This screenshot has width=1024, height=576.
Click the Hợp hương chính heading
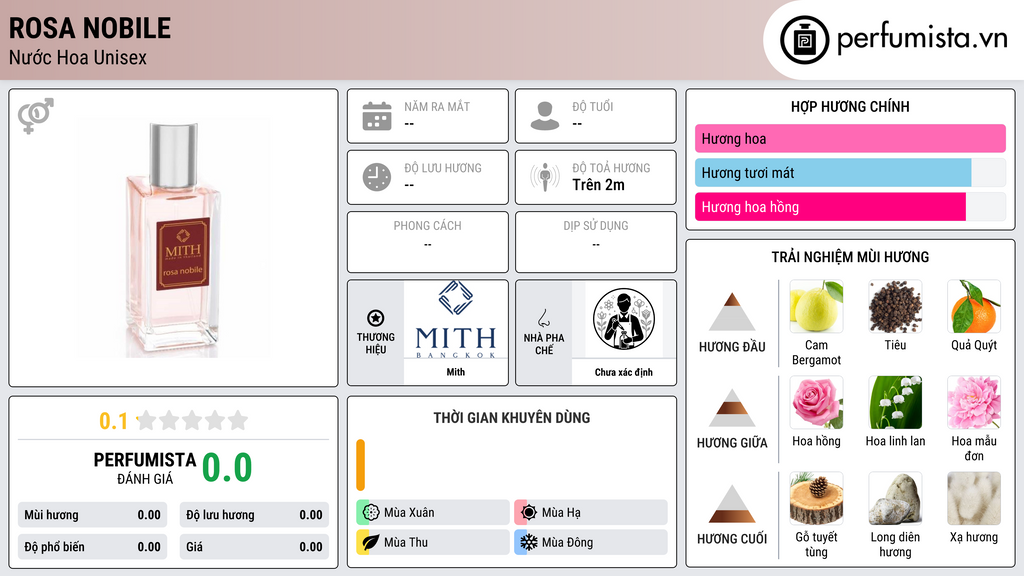coord(850,106)
